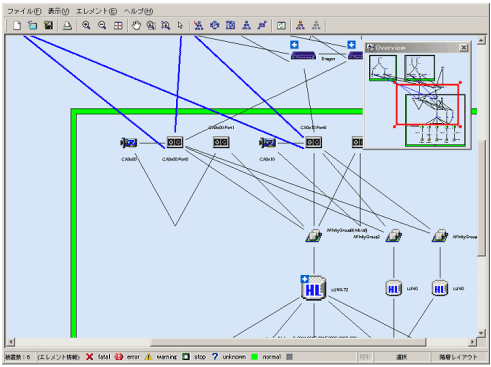Click the zoom in magnifier icon
The height and width of the screenshot is (367, 491).
(x=86, y=25)
